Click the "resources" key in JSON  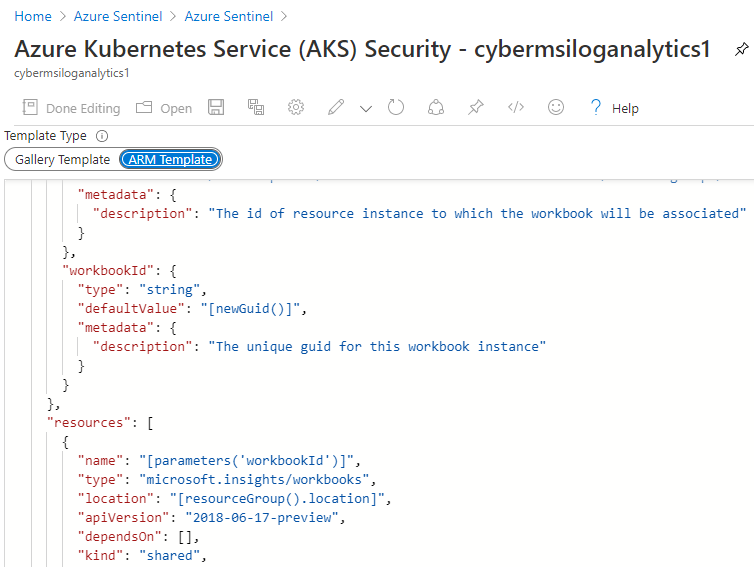(89, 423)
